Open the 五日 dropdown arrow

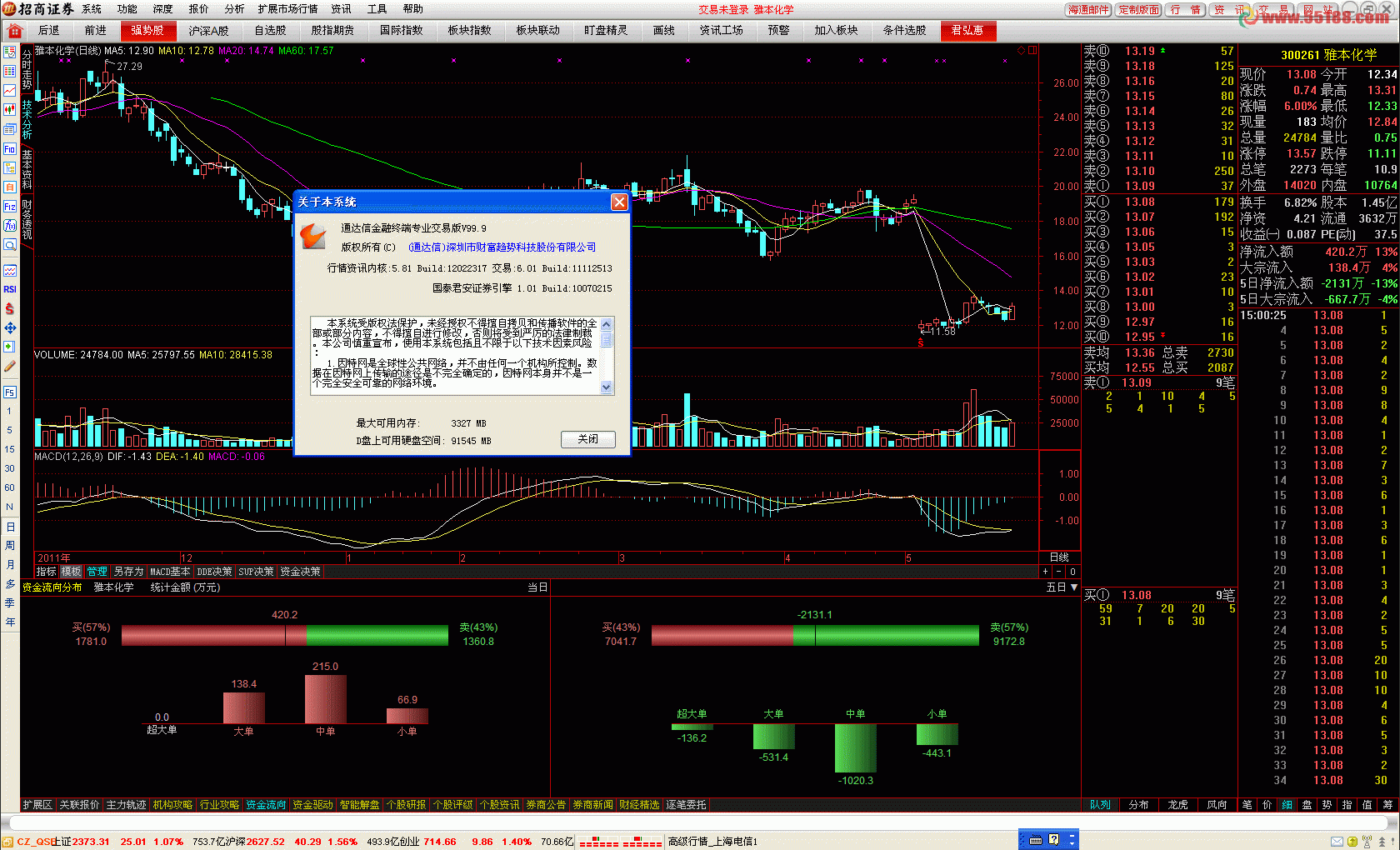(1074, 587)
